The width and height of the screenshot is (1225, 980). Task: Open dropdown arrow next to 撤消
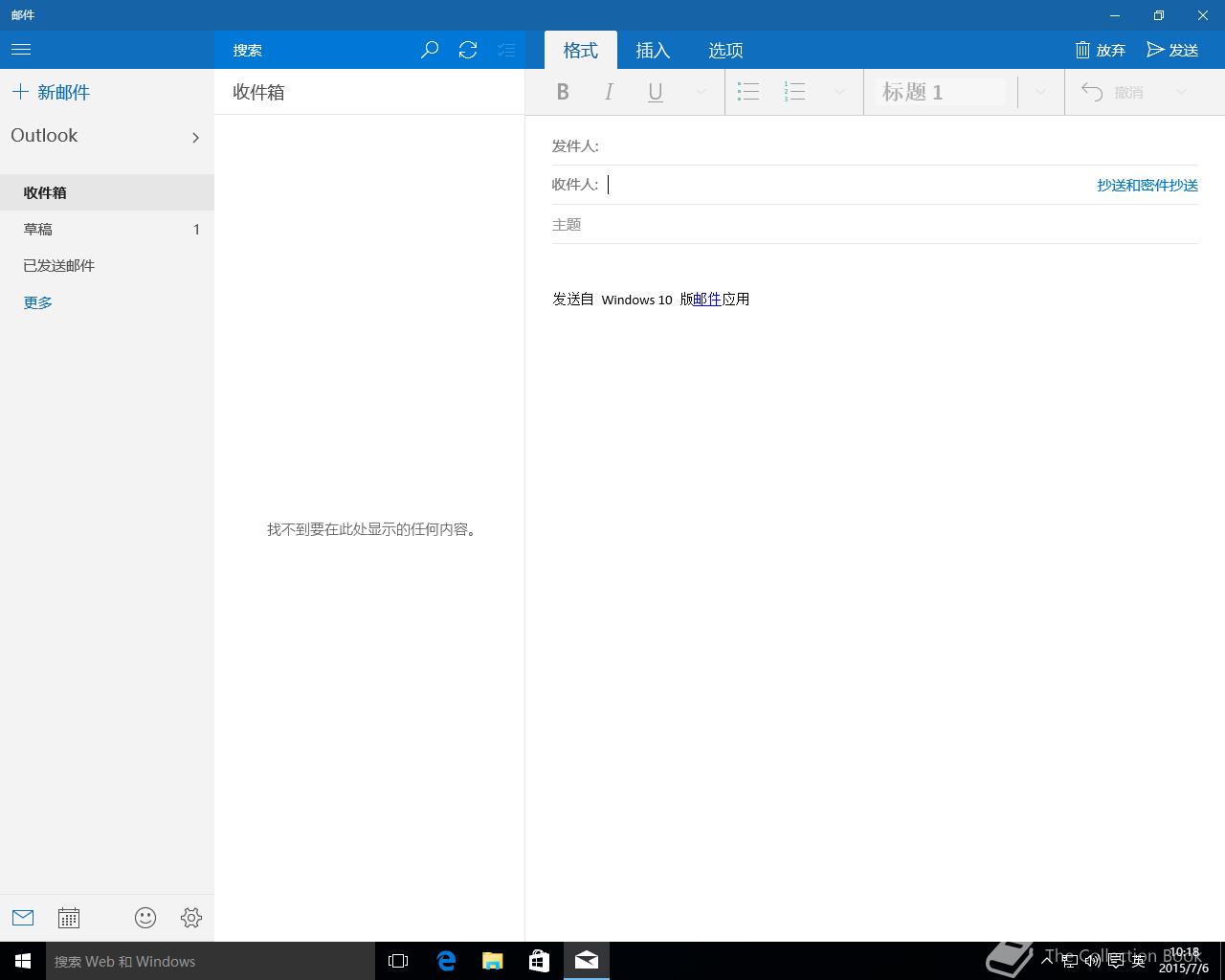[1181, 92]
